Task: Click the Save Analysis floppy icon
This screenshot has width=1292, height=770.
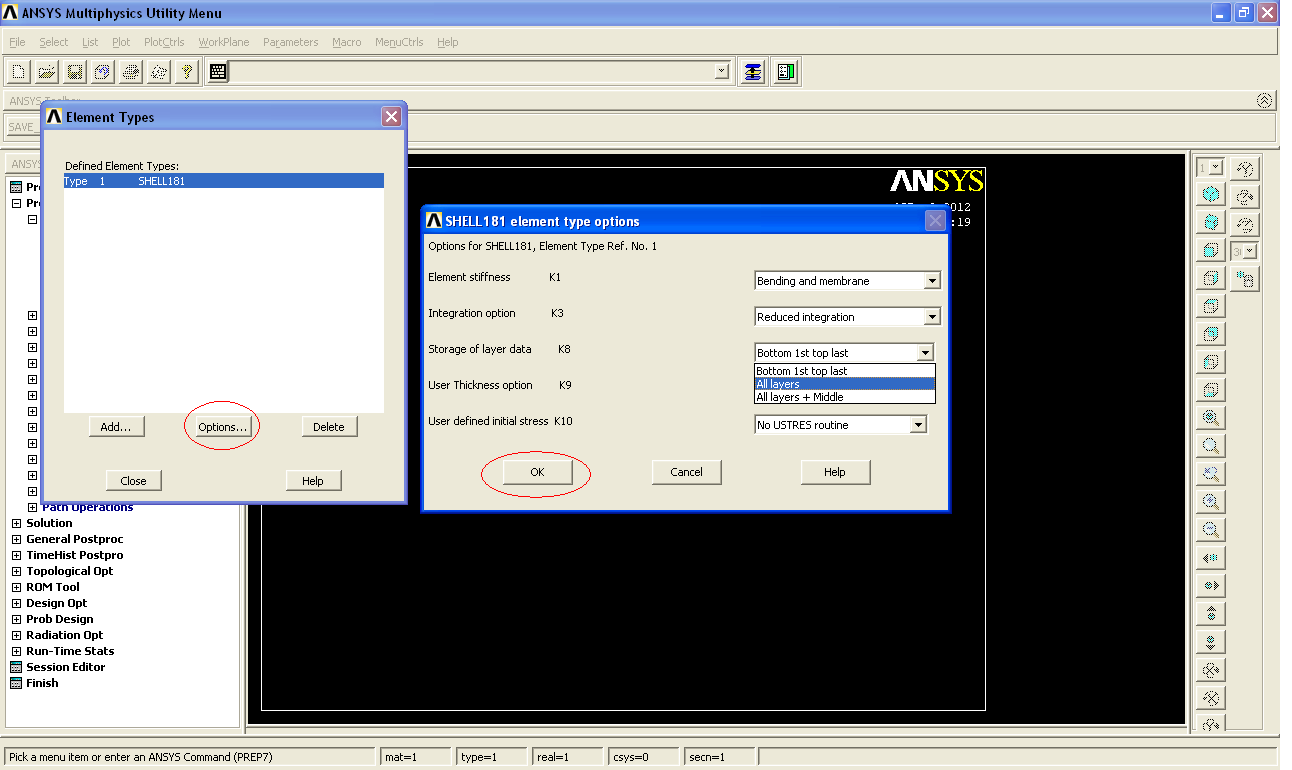Action: pos(75,72)
